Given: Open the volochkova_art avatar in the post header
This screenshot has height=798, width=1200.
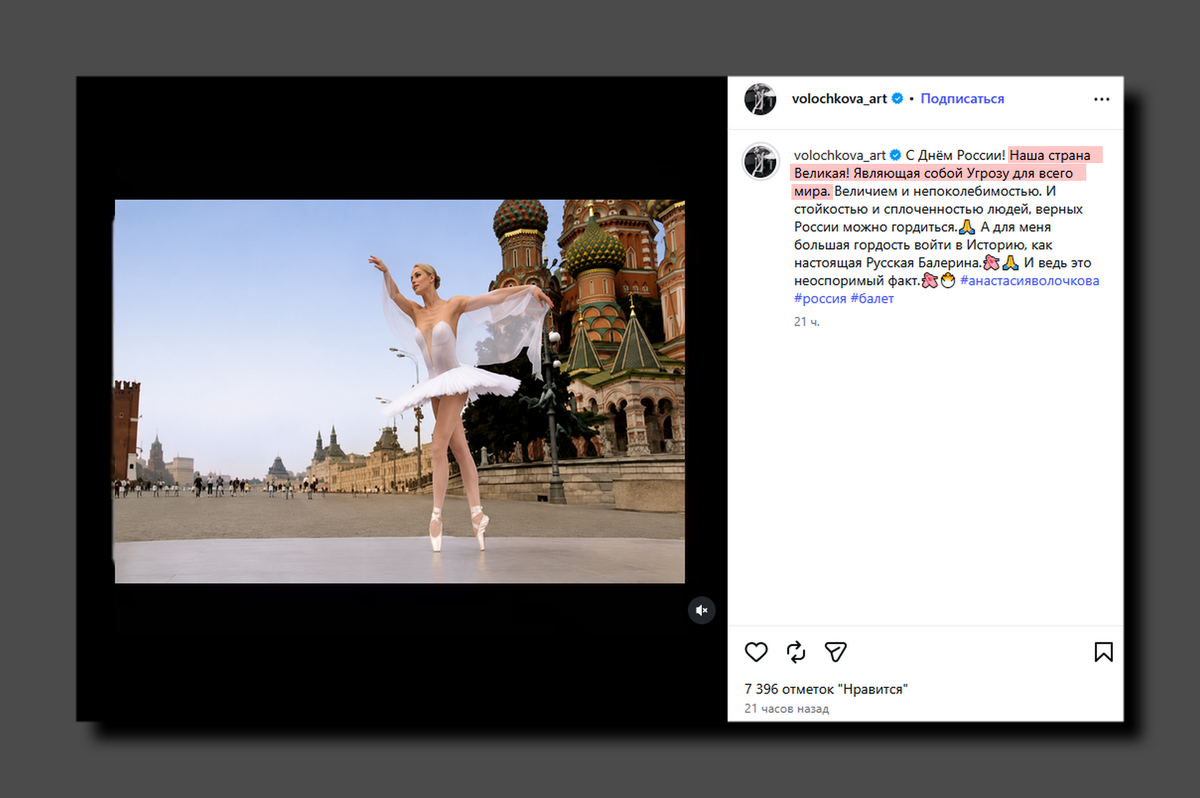Looking at the screenshot, I should click(760, 99).
